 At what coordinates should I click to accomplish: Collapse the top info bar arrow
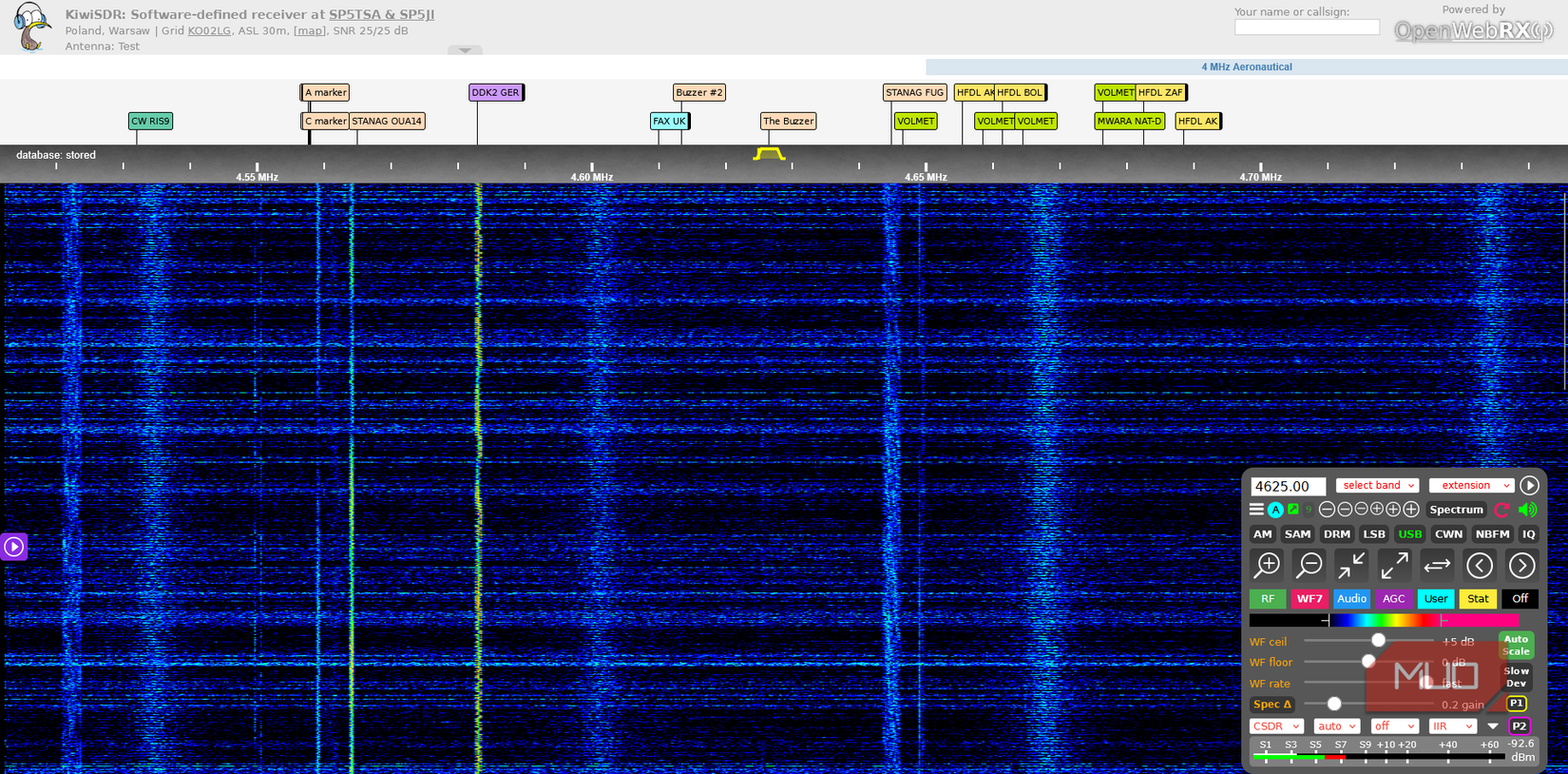tap(465, 50)
